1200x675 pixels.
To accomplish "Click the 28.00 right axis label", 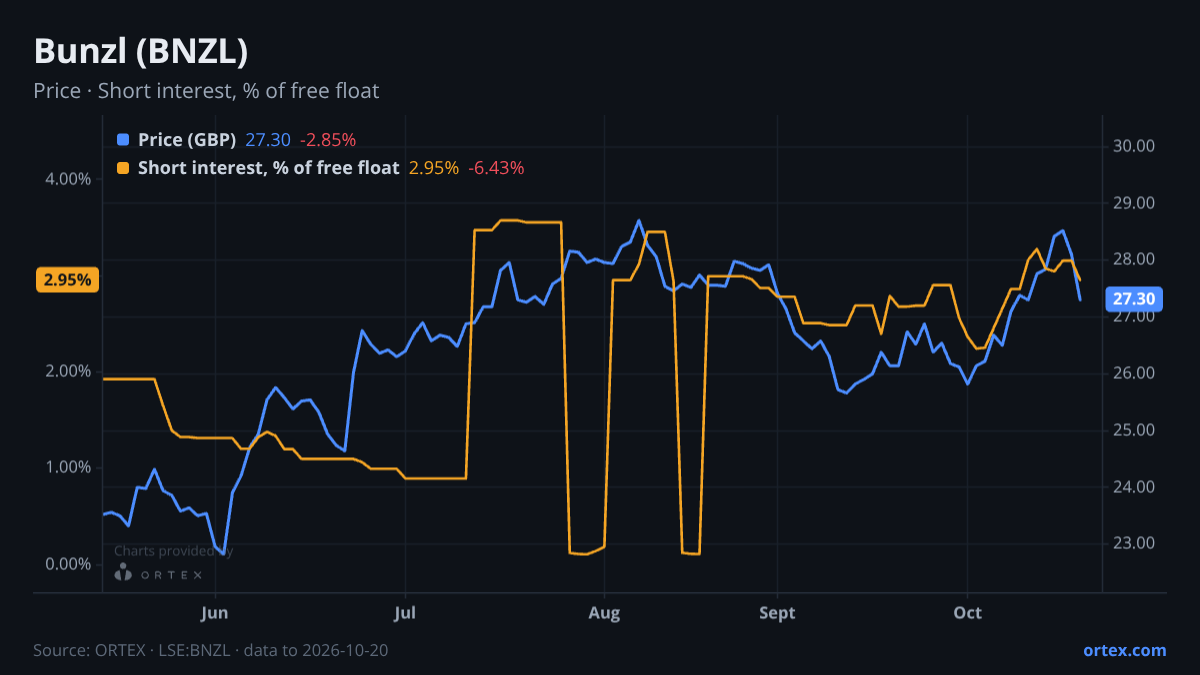I will [x=1134, y=260].
